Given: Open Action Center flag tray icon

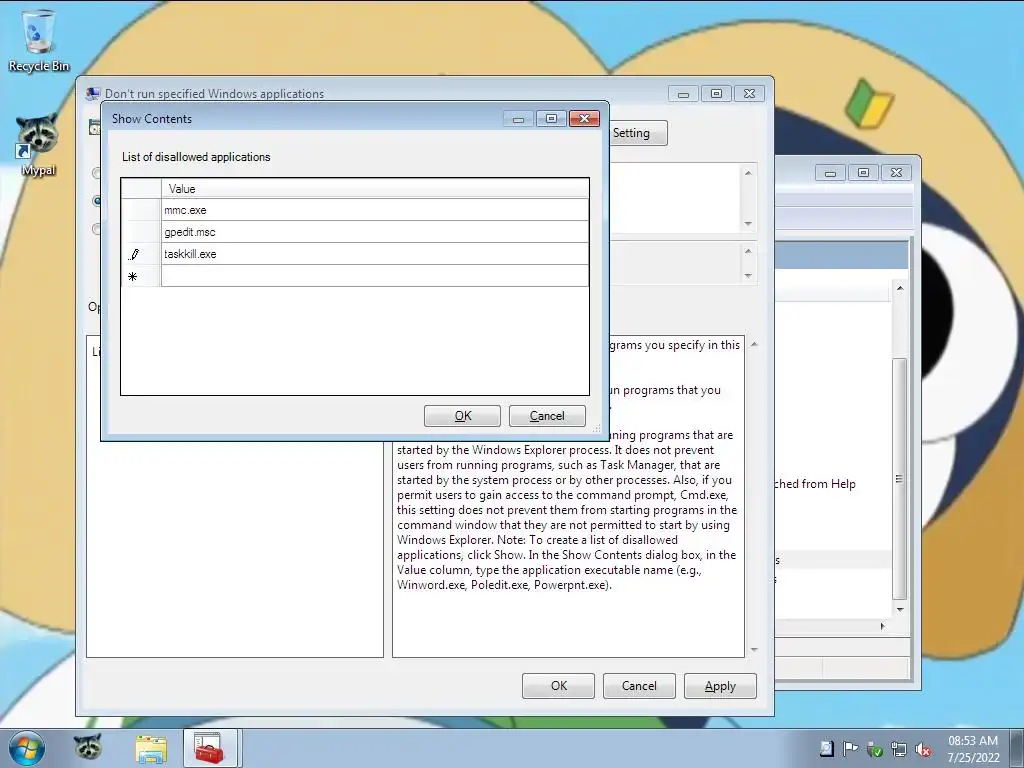Looking at the screenshot, I should point(850,749).
